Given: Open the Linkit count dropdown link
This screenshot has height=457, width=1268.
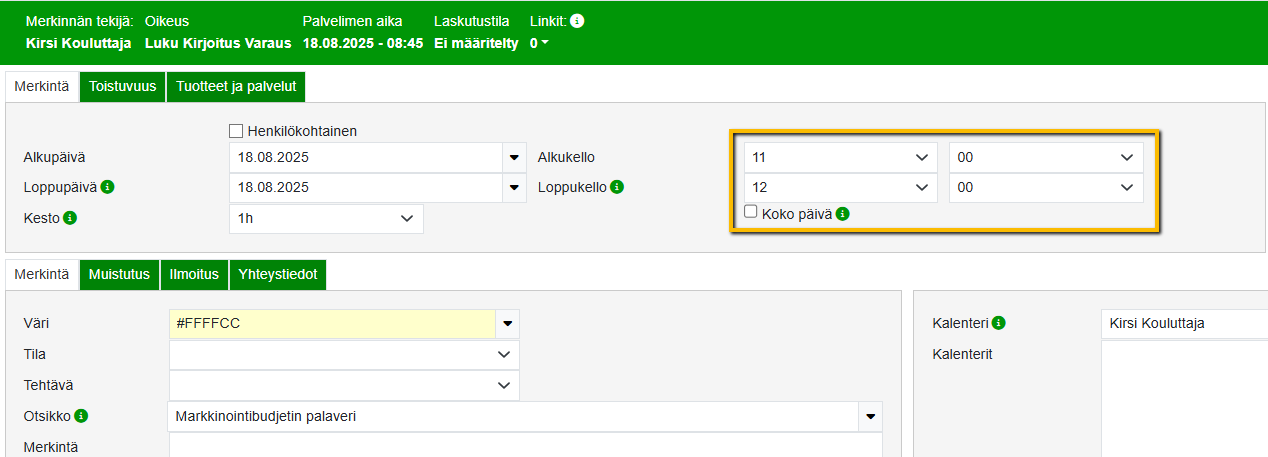Looking at the screenshot, I should (x=539, y=44).
